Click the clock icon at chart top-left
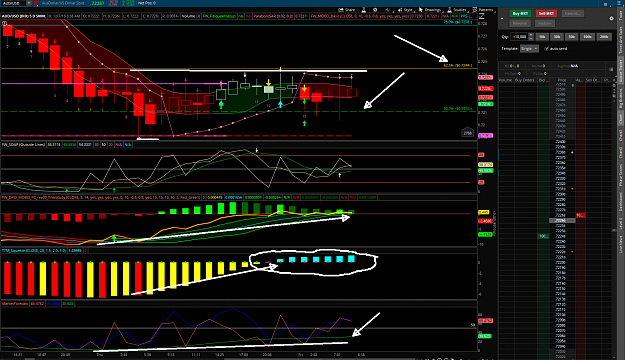 point(4,24)
